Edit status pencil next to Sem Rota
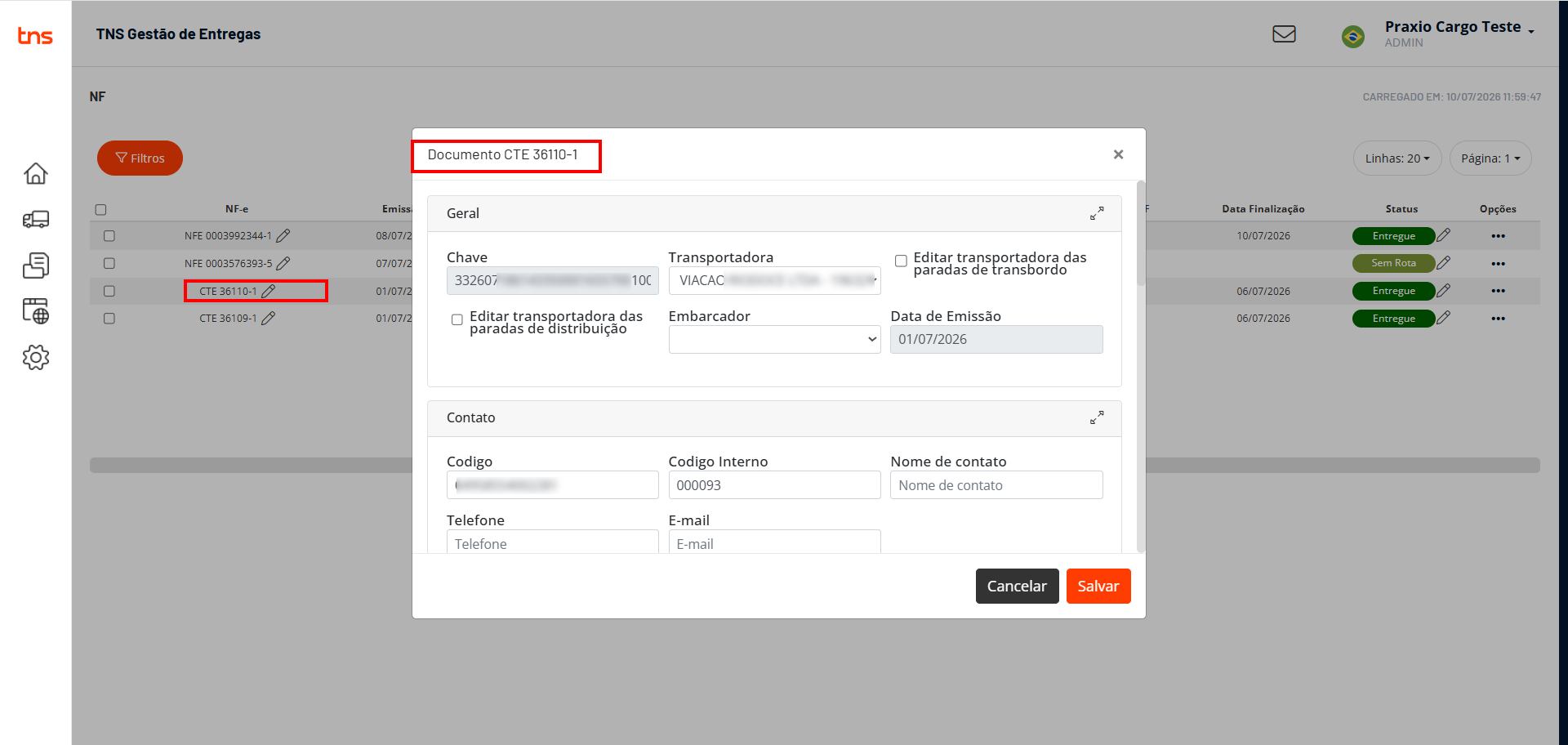The width and height of the screenshot is (1568, 745). click(x=1444, y=263)
